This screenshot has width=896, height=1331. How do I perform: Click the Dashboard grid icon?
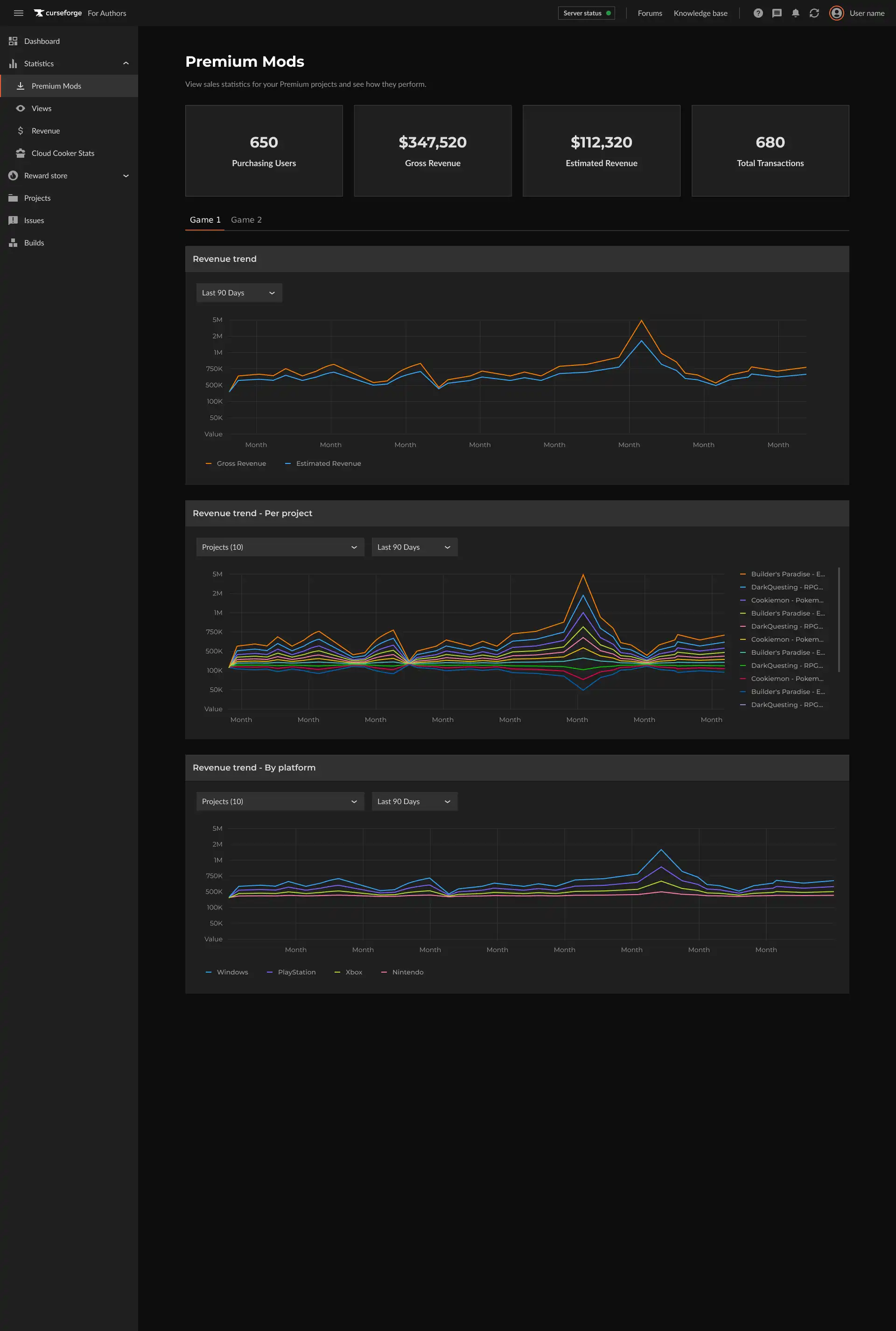(x=13, y=41)
